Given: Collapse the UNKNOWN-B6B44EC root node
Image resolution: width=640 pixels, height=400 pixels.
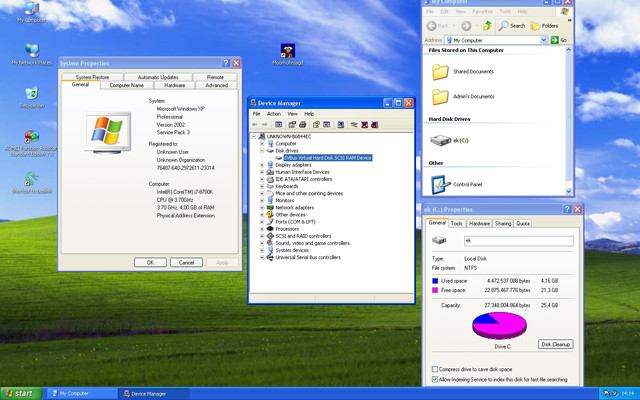Looking at the screenshot, I should click(x=253, y=136).
